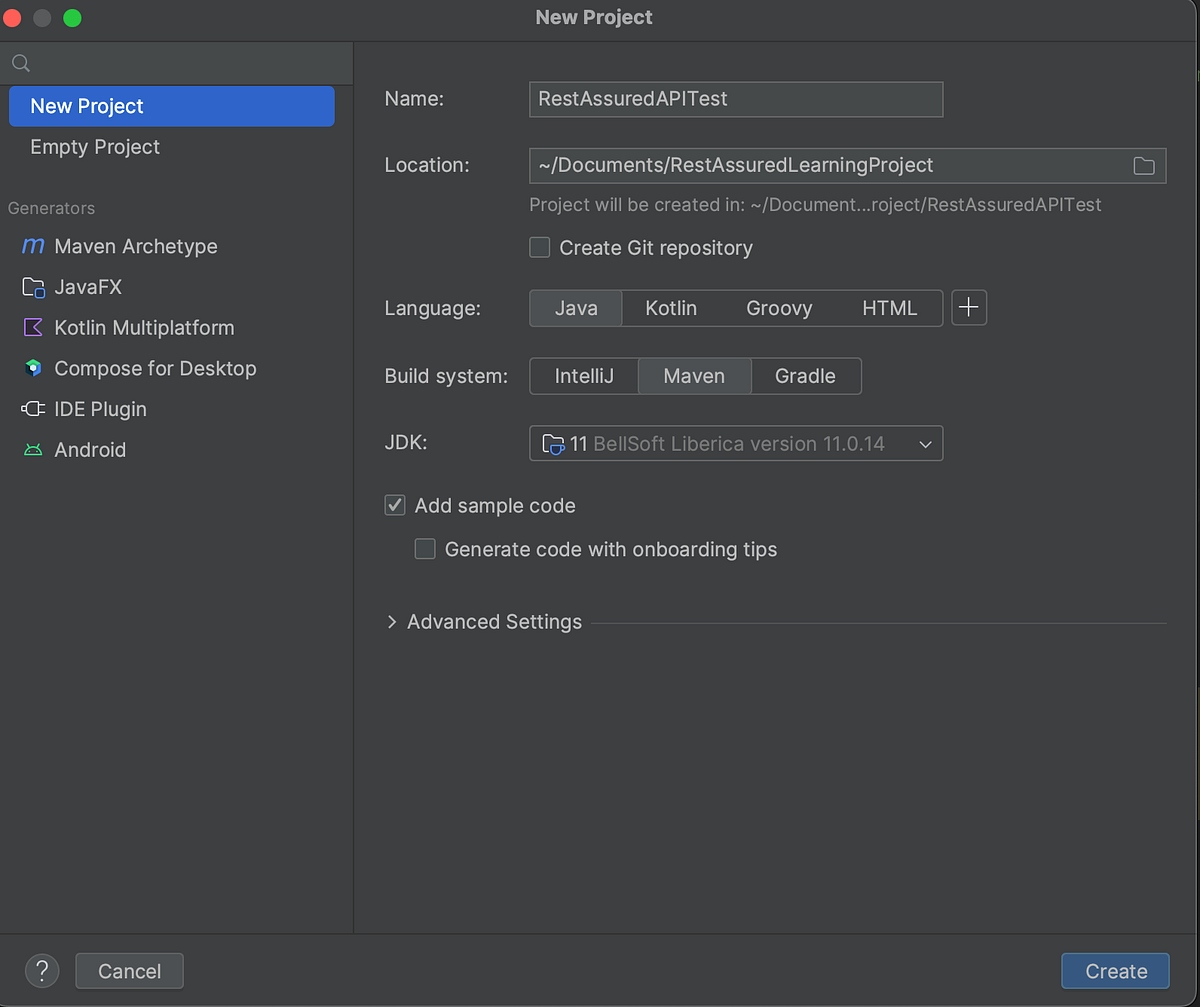The height and width of the screenshot is (1007, 1200).
Task: Select the Maven Archetype generator
Action: click(x=130, y=246)
